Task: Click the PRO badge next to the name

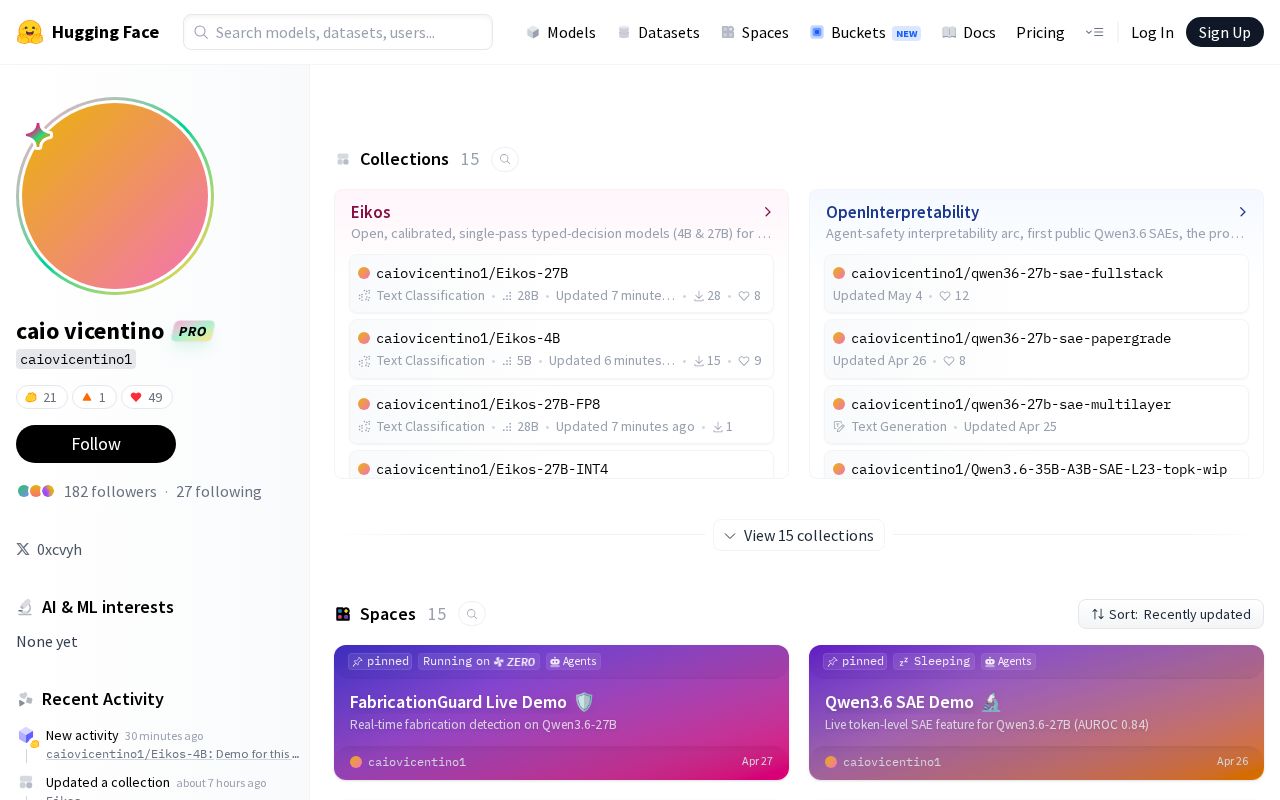Action: click(x=193, y=331)
